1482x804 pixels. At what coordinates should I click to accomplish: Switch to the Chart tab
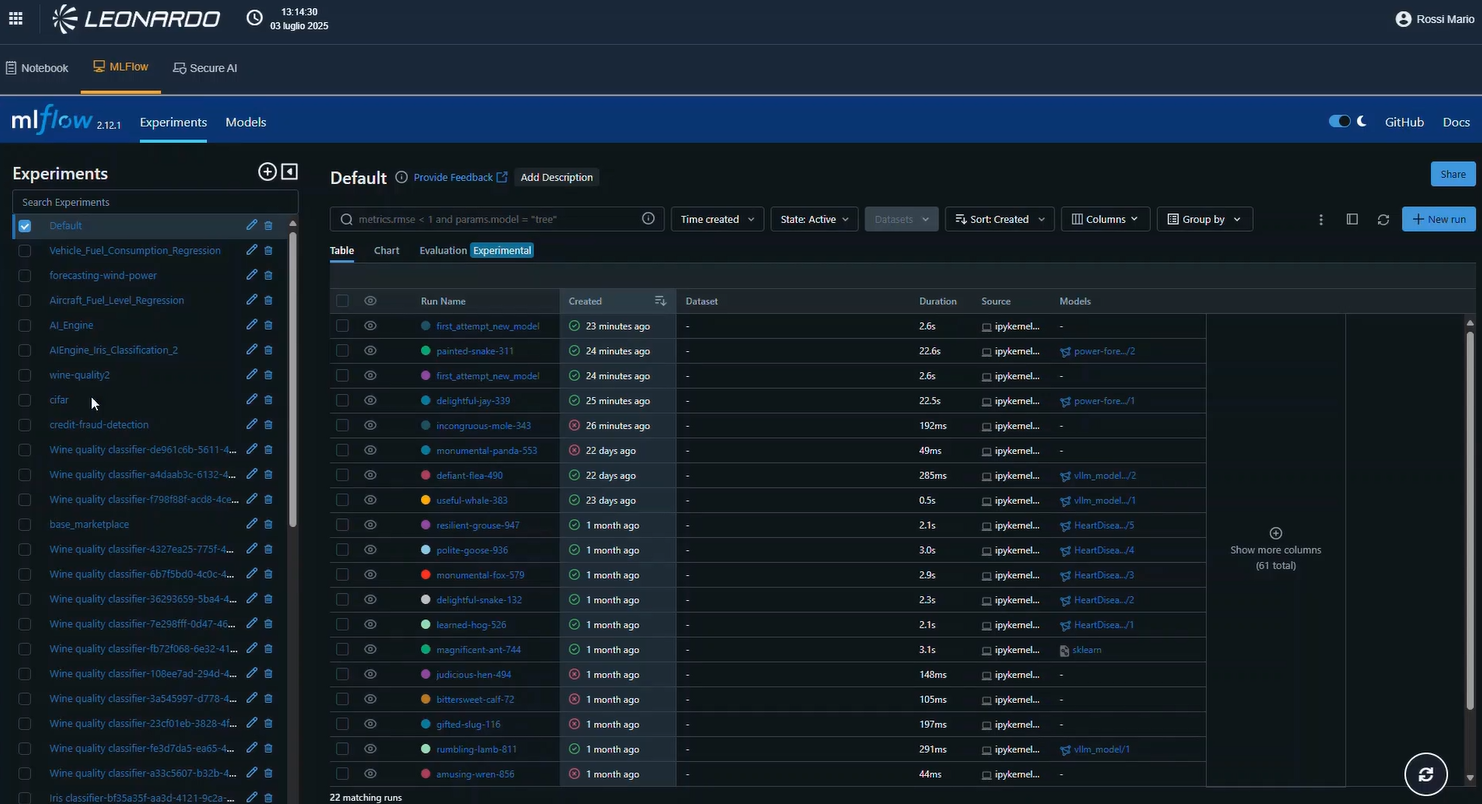tap(386, 250)
